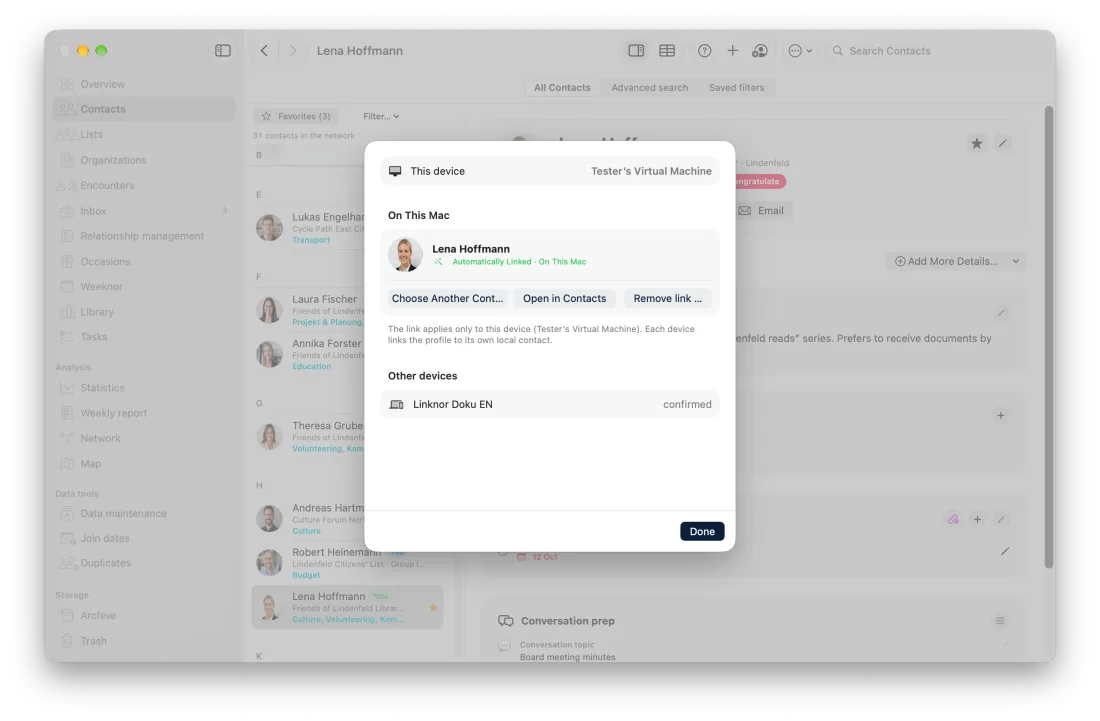Open the help question mark icon

point(704,50)
